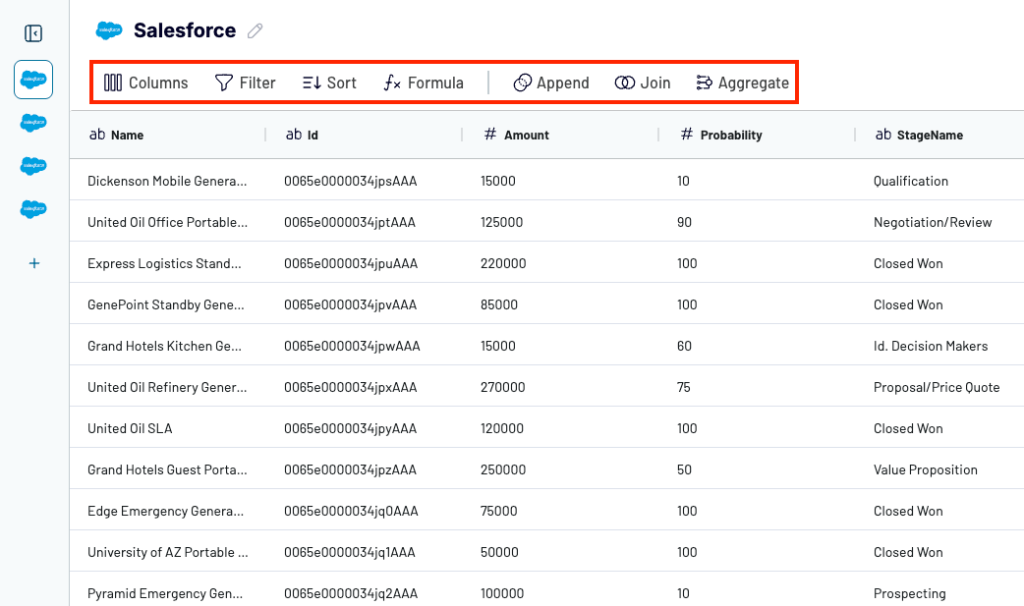This screenshot has height=606, width=1024.
Task: Click the Amount value 85000
Action: click(x=499, y=304)
